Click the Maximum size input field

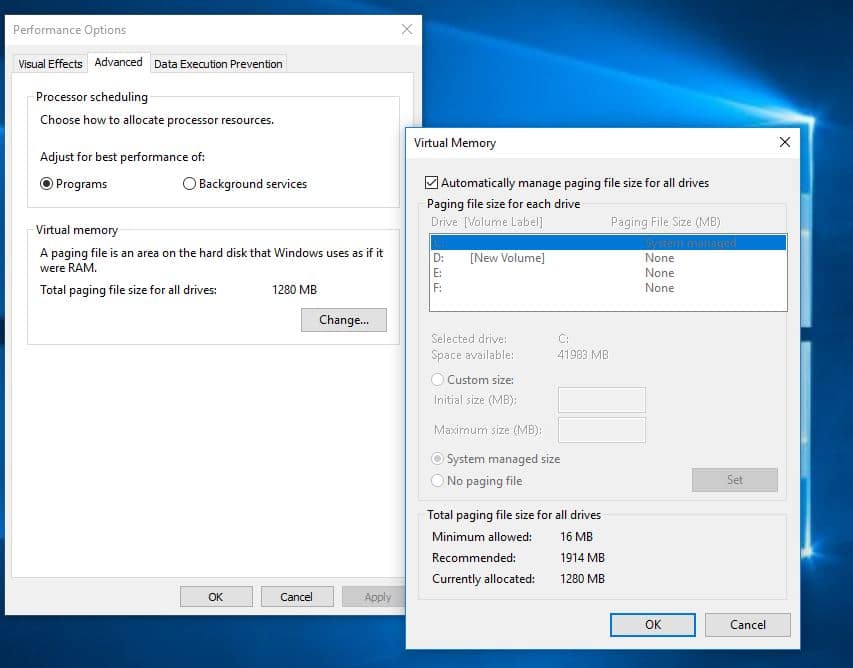pyautogui.click(x=601, y=431)
